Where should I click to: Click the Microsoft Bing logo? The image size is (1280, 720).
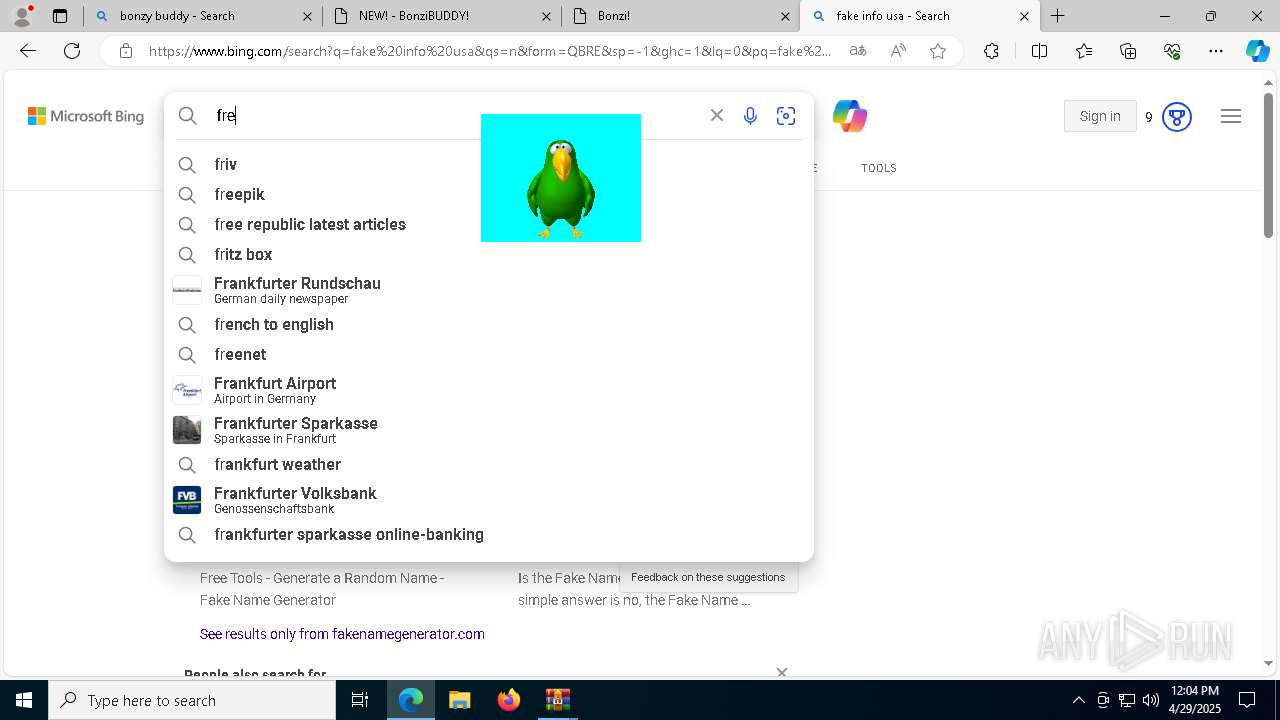(x=86, y=116)
